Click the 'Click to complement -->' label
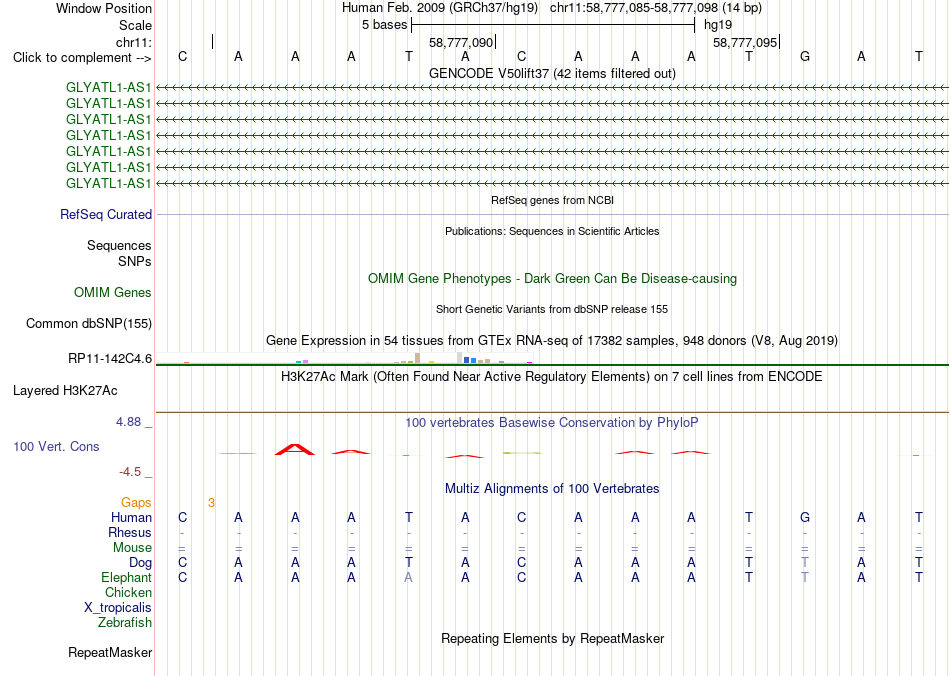The width and height of the screenshot is (950, 676). (82, 58)
